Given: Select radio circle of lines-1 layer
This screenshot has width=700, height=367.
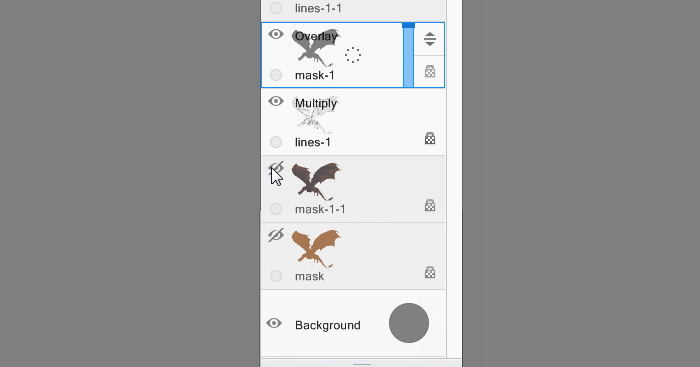Looking at the screenshot, I should pos(276,142).
